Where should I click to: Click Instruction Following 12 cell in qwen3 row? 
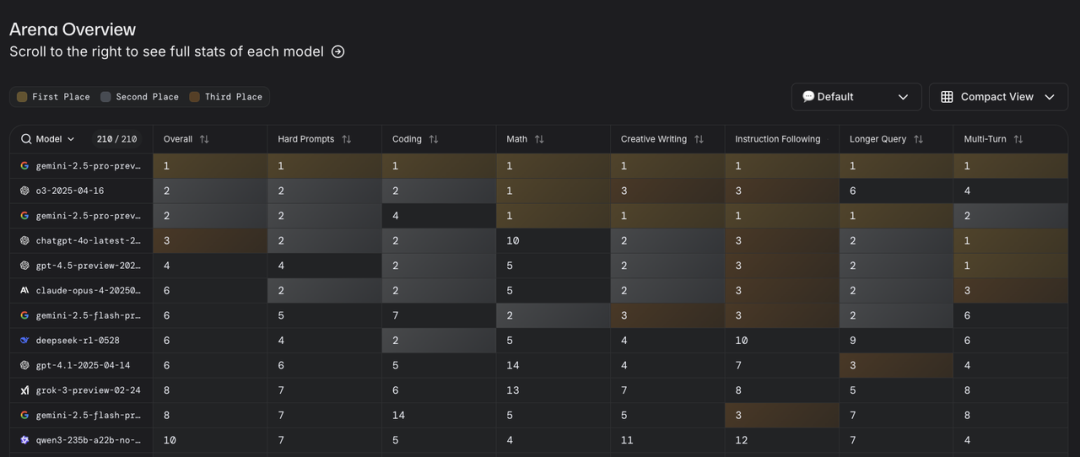coord(782,440)
